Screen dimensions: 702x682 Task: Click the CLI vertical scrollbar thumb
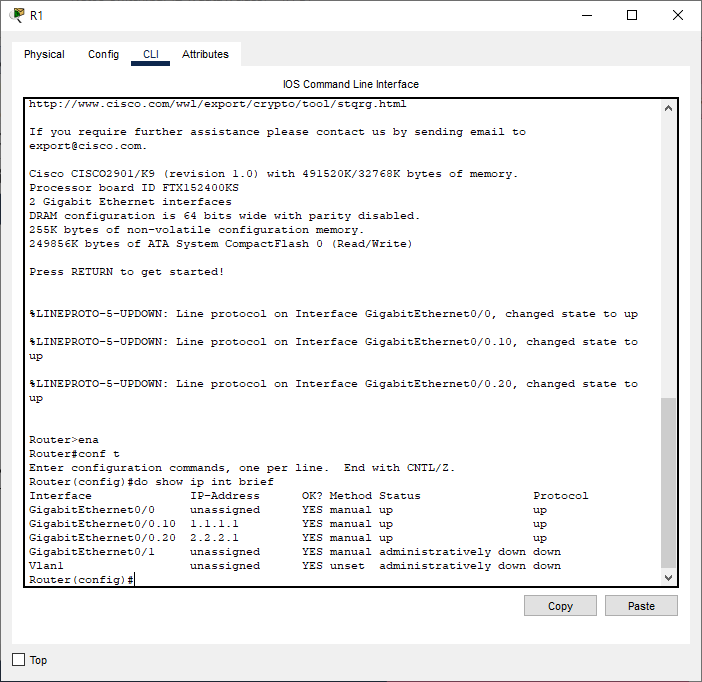(x=668, y=483)
